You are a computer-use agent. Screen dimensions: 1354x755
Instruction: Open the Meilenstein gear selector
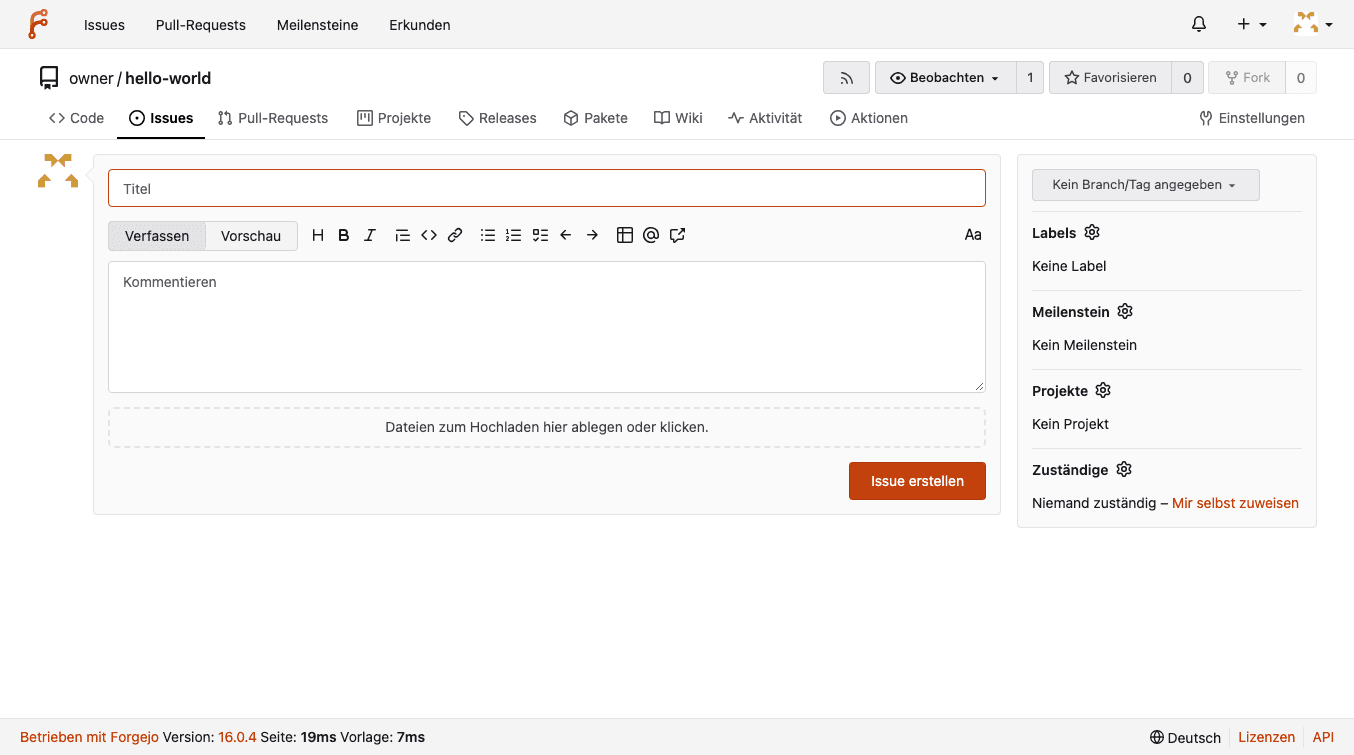(1125, 311)
